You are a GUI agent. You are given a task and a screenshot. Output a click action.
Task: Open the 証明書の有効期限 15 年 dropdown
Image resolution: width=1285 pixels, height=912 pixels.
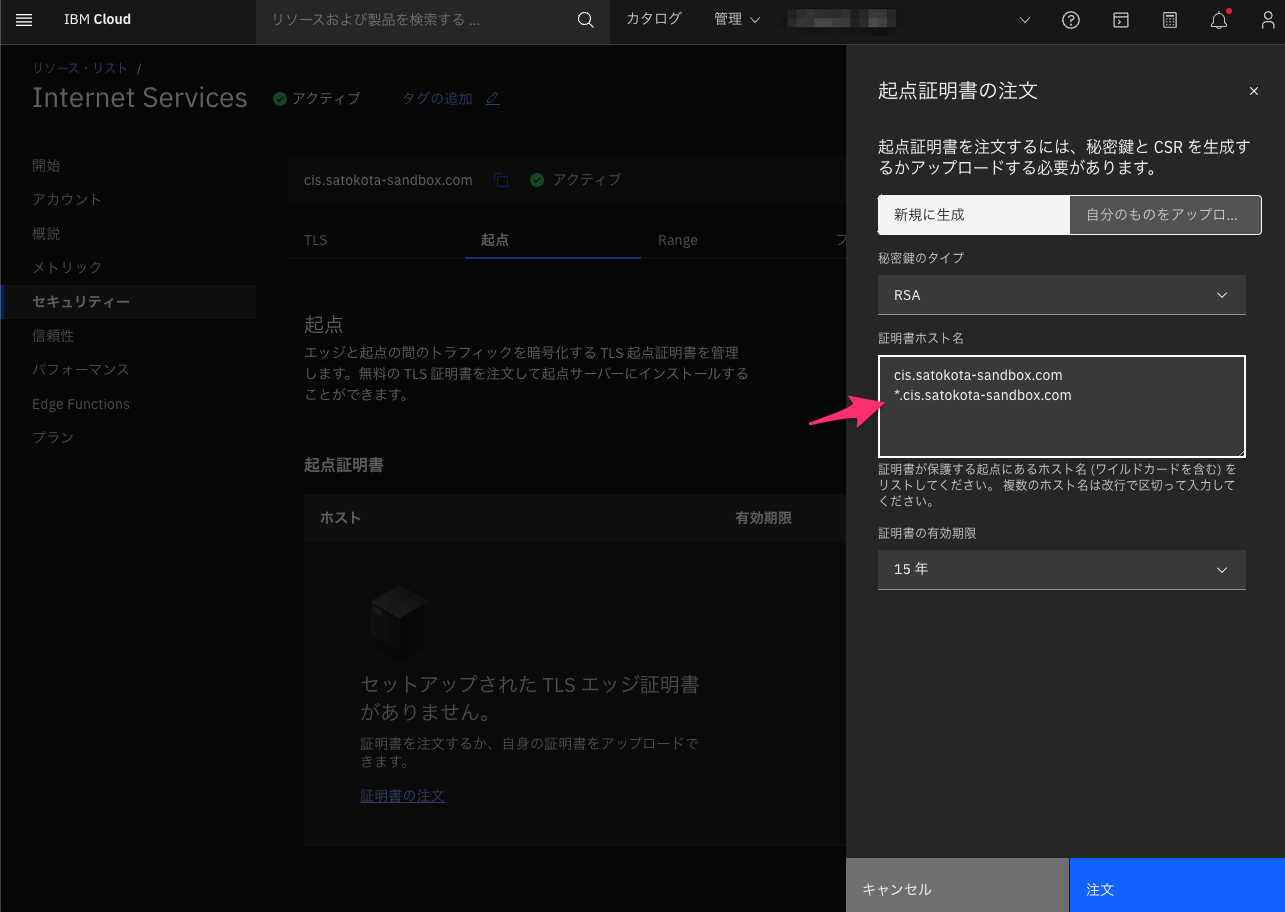coord(1062,569)
